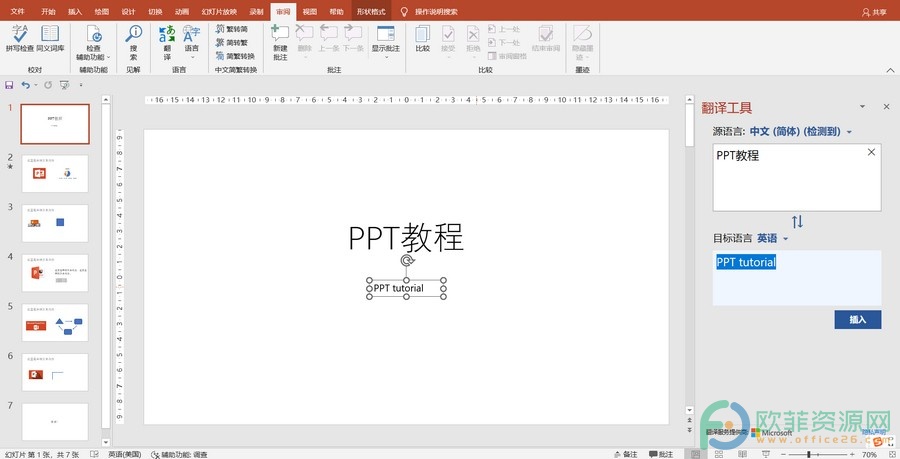Switch to the 动画 tab

pyautogui.click(x=182, y=11)
